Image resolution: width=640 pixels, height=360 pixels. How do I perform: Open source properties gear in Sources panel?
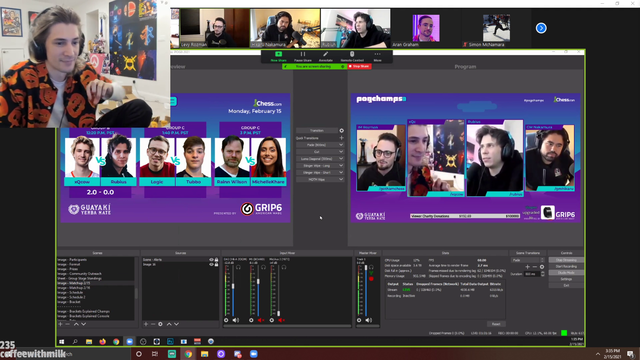point(160,324)
